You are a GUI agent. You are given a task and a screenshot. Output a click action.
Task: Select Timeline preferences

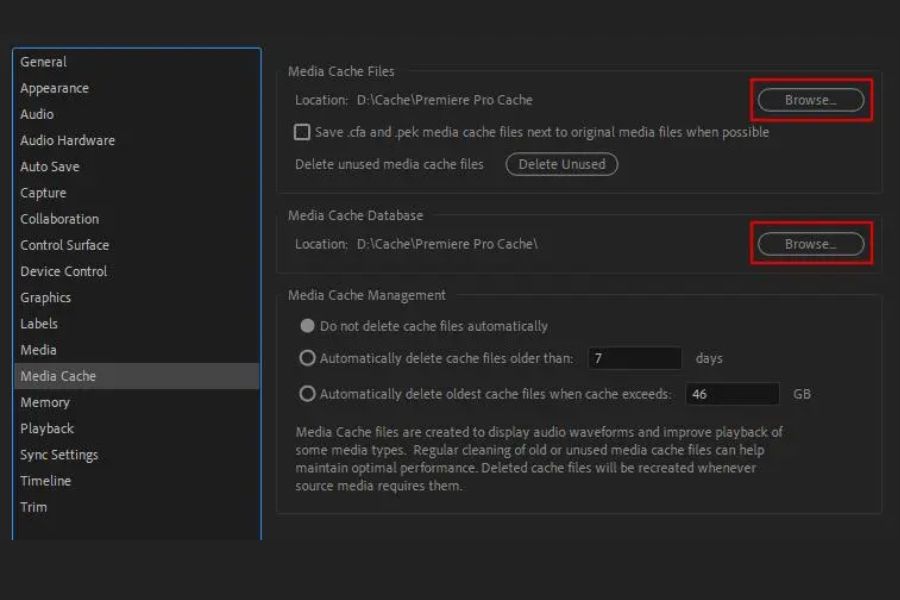(x=45, y=480)
